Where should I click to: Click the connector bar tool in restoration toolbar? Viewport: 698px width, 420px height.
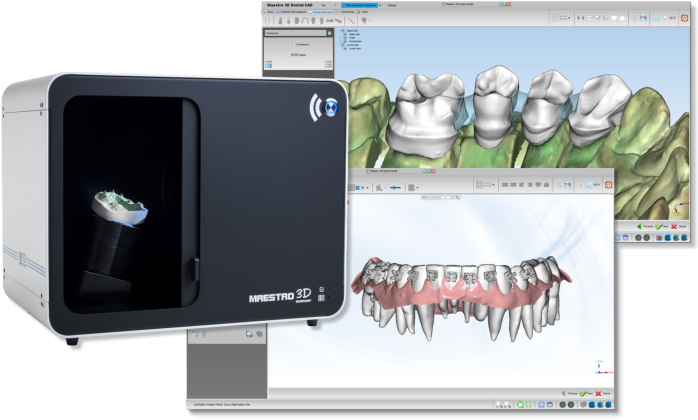(x=330, y=21)
